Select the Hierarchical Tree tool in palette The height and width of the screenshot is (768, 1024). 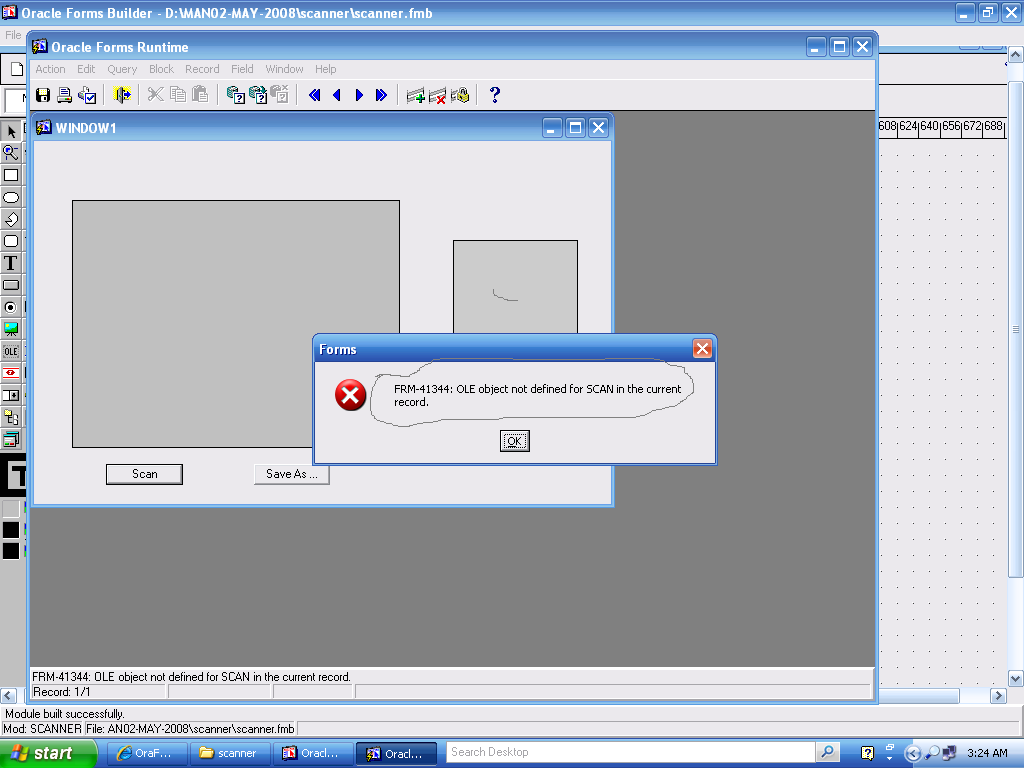(11, 417)
